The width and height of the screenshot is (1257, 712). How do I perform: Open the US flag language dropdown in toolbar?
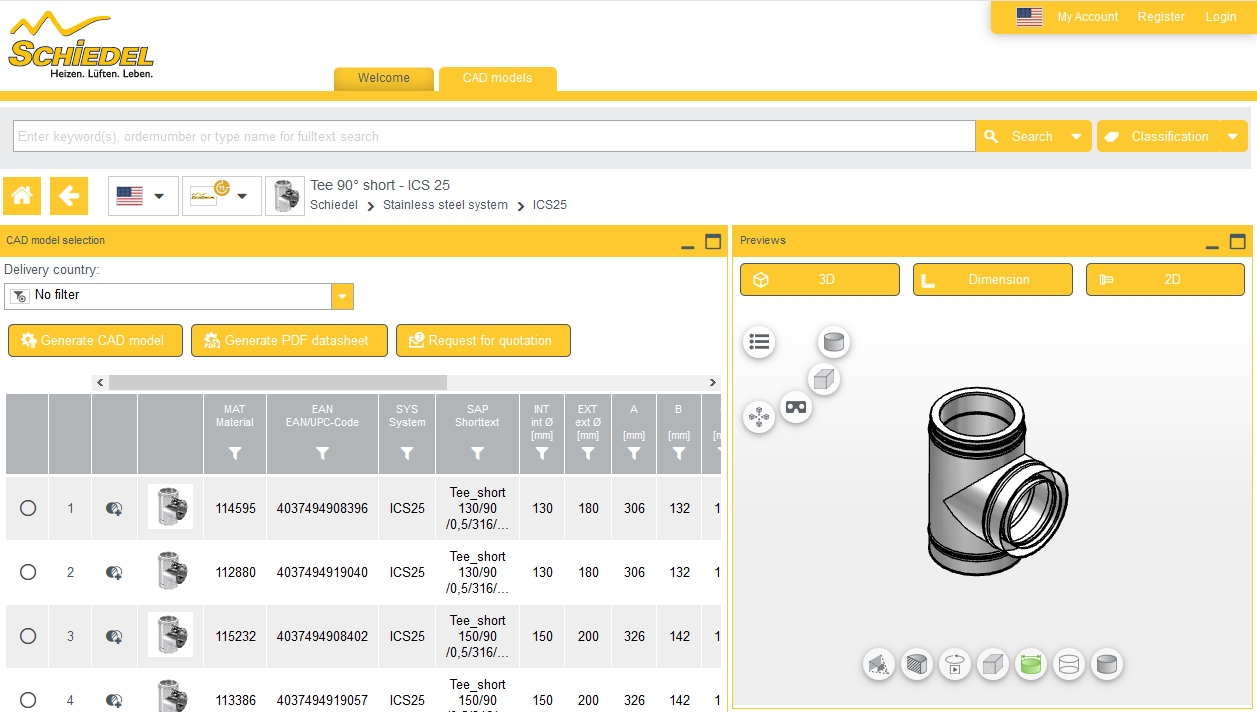click(x=143, y=196)
